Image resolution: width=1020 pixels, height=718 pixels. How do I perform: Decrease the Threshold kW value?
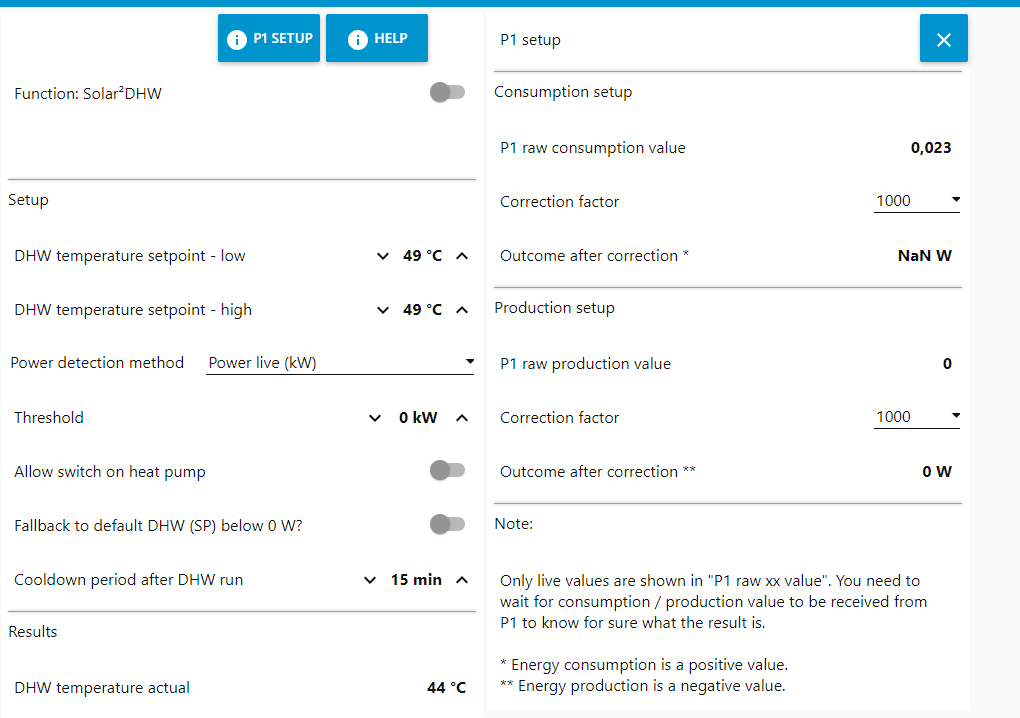375,418
